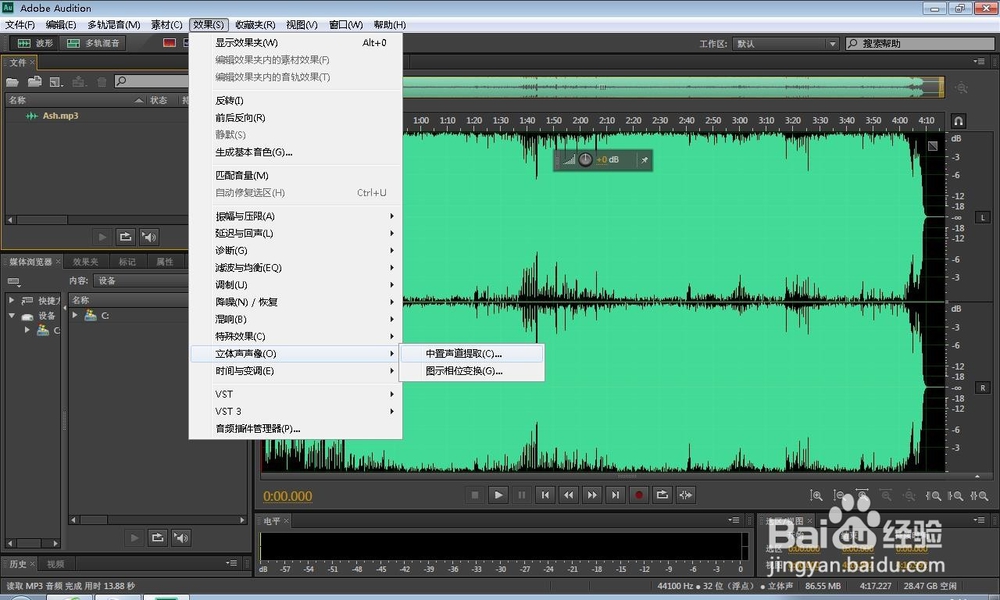Click the fast forward transport button
Image resolution: width=1000 pixels, height=600 pixels.
592,495
